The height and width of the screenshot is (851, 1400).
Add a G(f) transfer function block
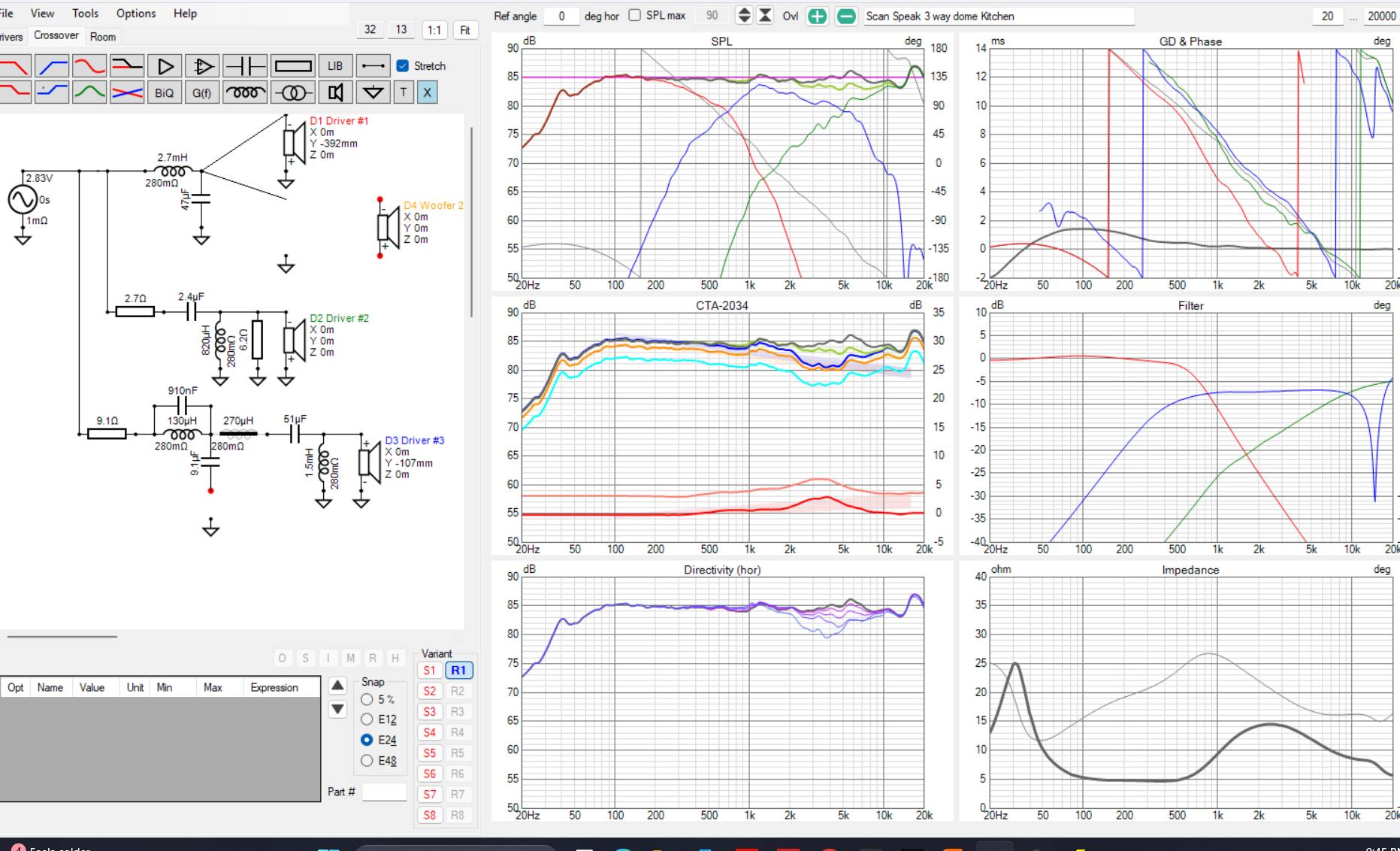point(202,92)
